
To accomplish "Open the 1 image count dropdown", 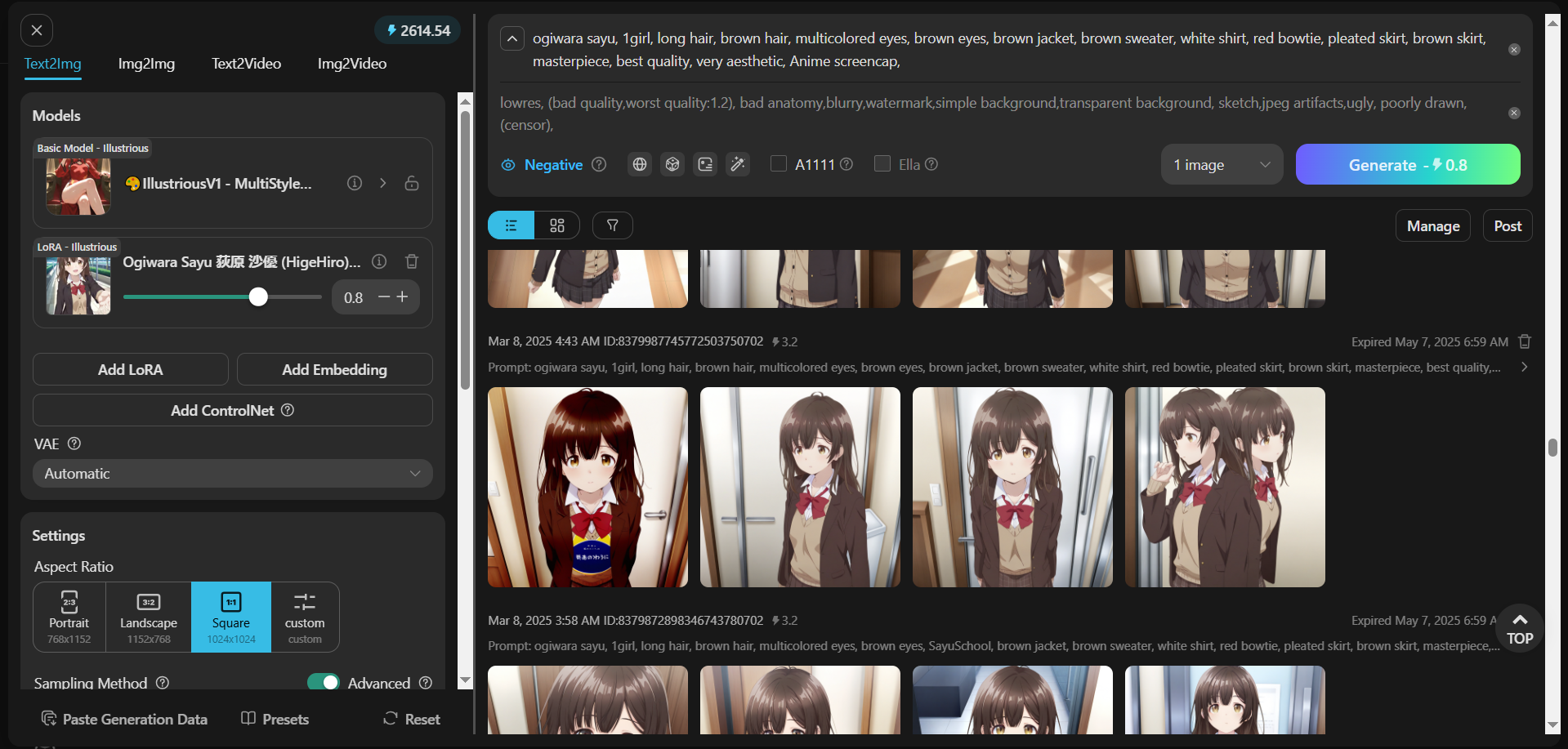I will [1222, 165].
